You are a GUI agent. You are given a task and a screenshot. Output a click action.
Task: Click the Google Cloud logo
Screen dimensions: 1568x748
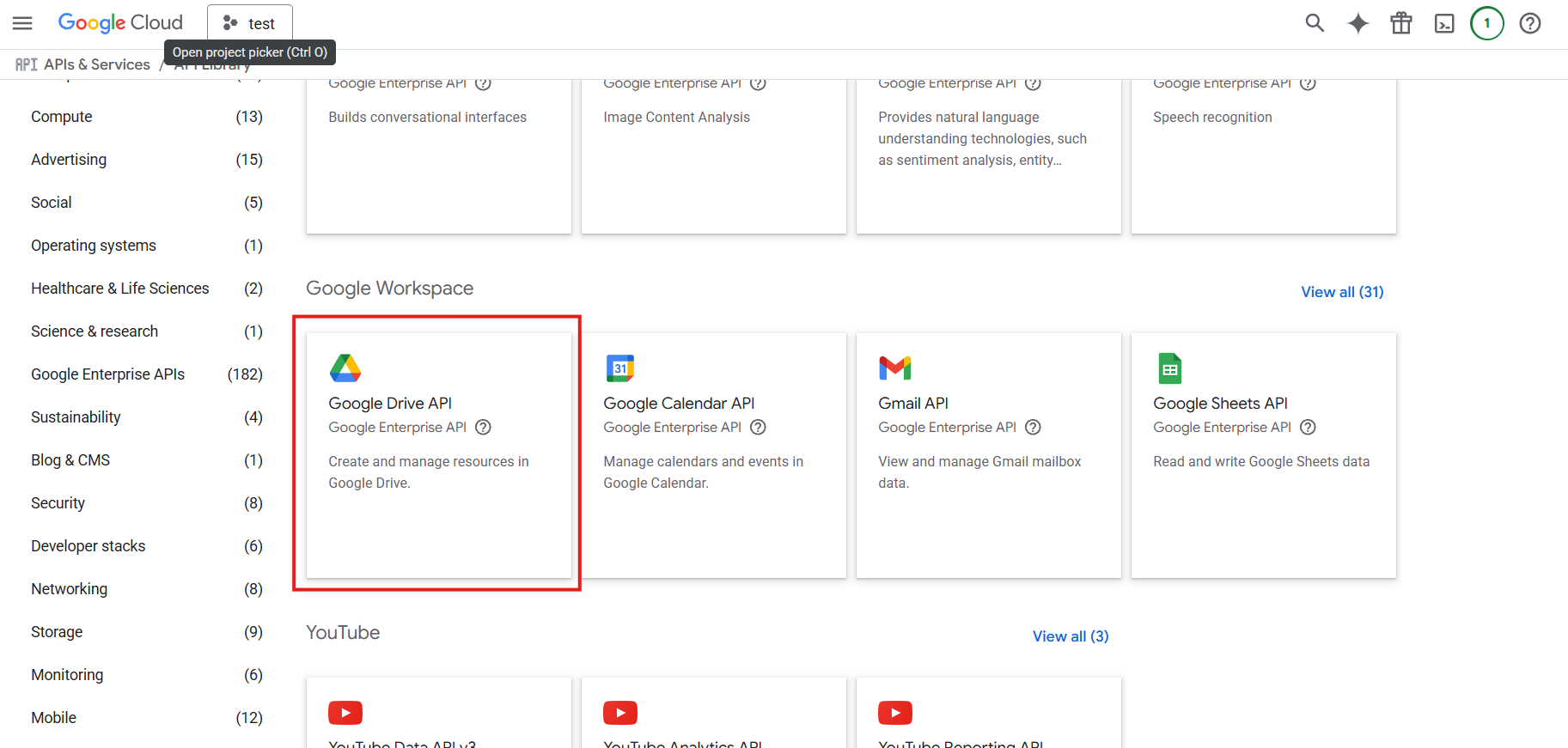pyautogui.click(x=120, y=23)
